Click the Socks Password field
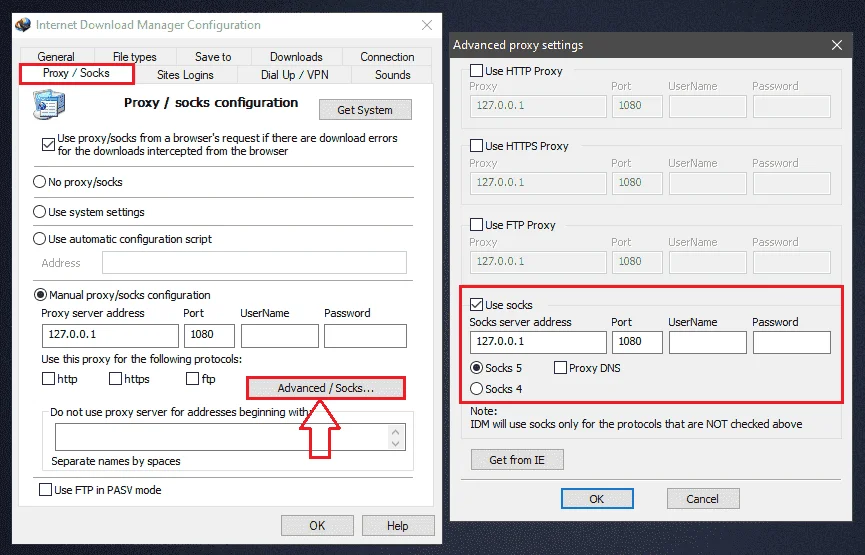Image resolution: width=865 pixels, height=555 pixels. pos(792,342)
